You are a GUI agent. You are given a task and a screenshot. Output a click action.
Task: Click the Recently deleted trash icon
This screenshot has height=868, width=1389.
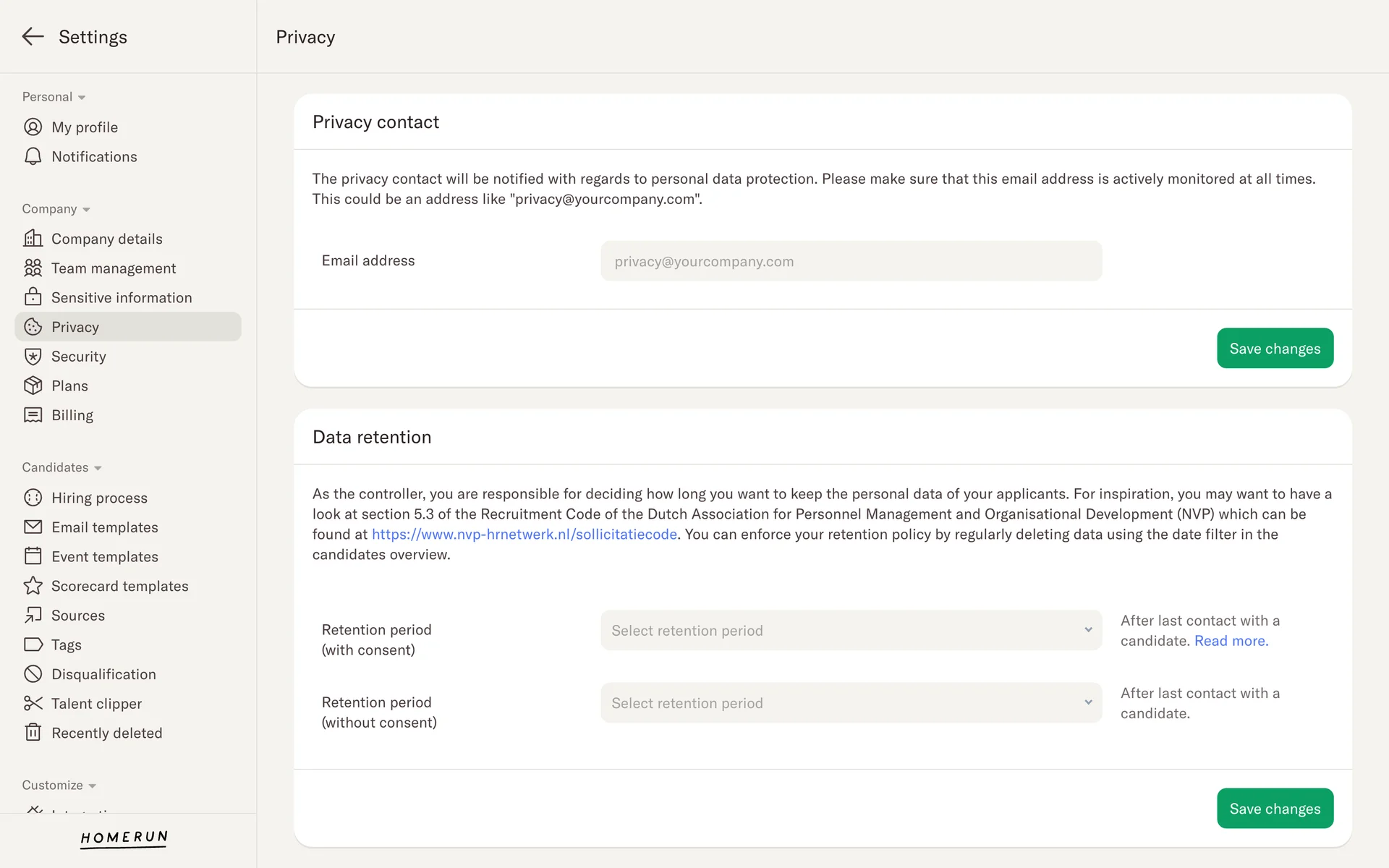tap(33, 733)
